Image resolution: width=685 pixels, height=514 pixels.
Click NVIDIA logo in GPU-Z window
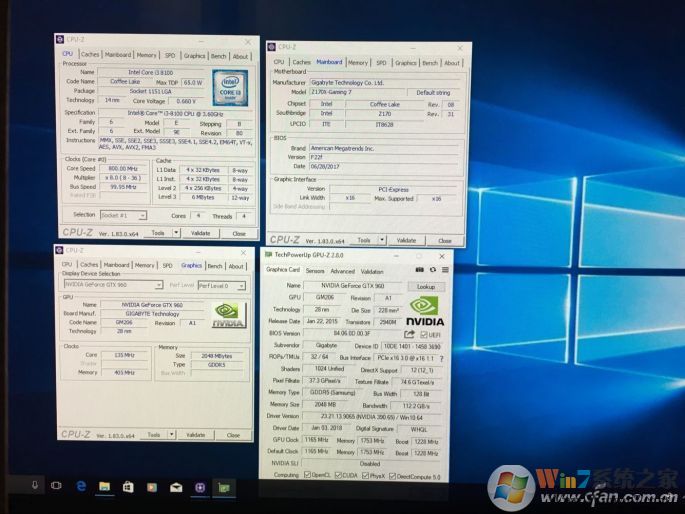click(425, 312)
